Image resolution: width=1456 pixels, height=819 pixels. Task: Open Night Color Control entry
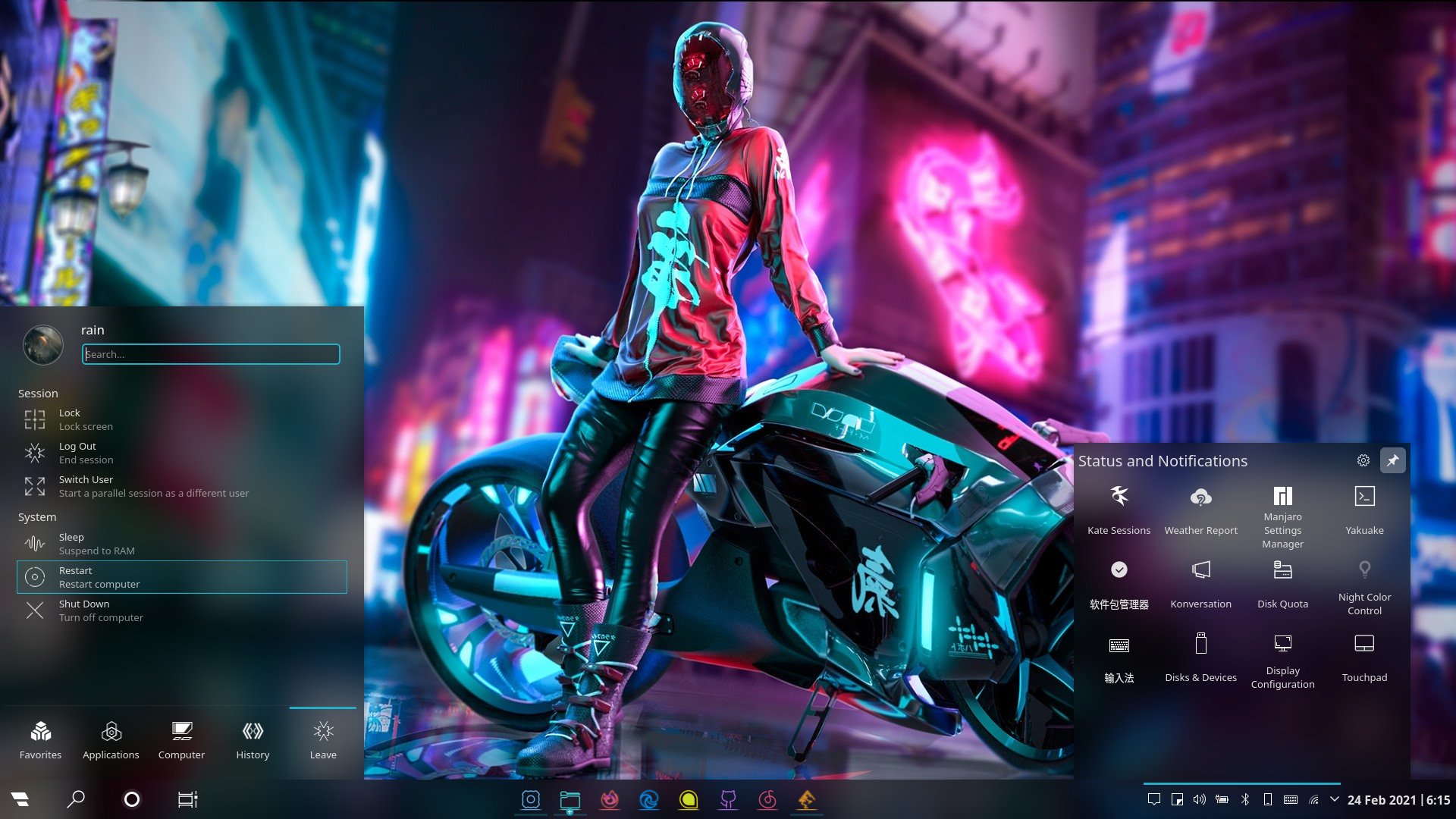click(1365, 588)
